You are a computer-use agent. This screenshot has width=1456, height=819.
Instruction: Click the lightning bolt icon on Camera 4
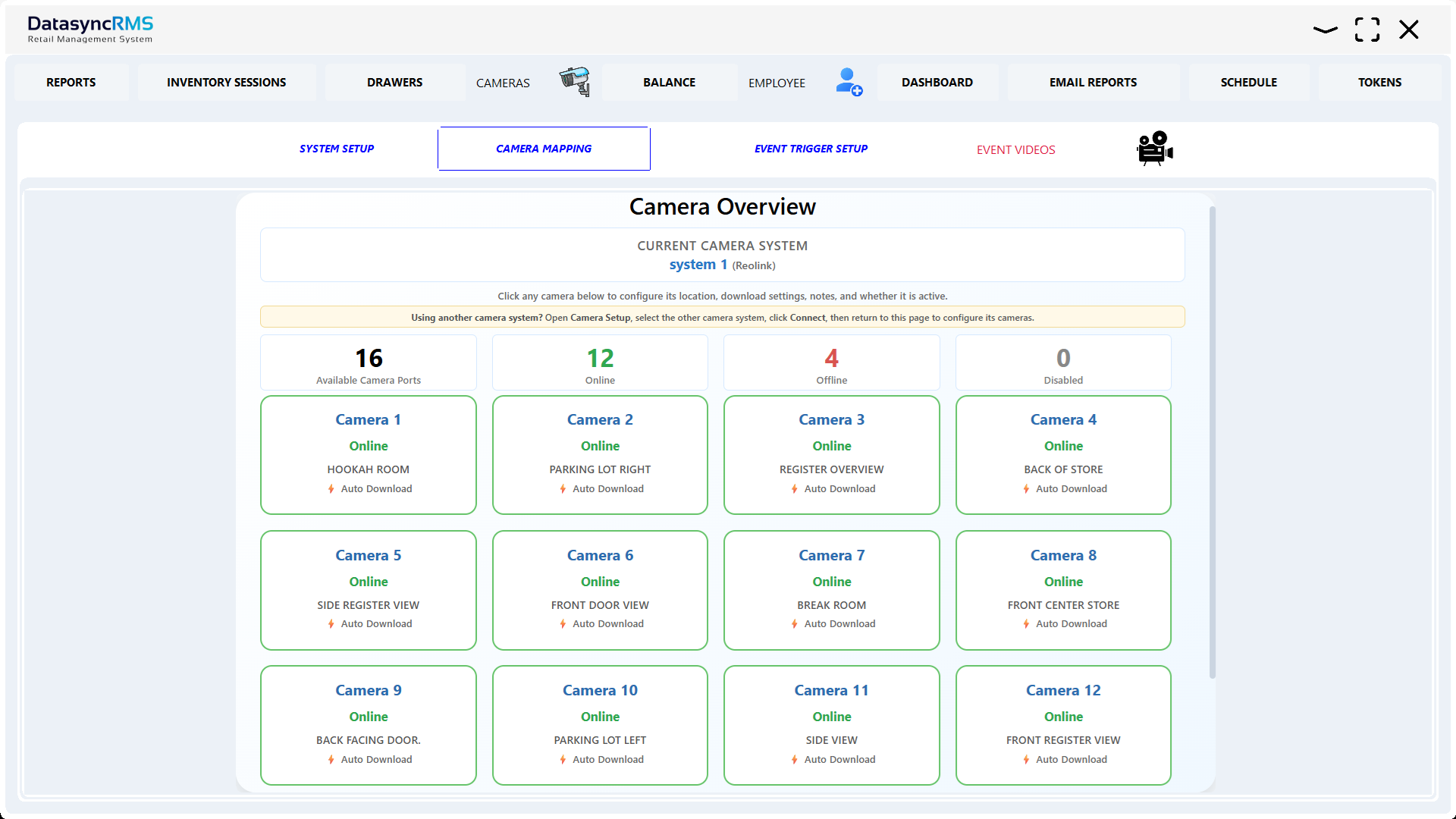[x=1026, y=489]
